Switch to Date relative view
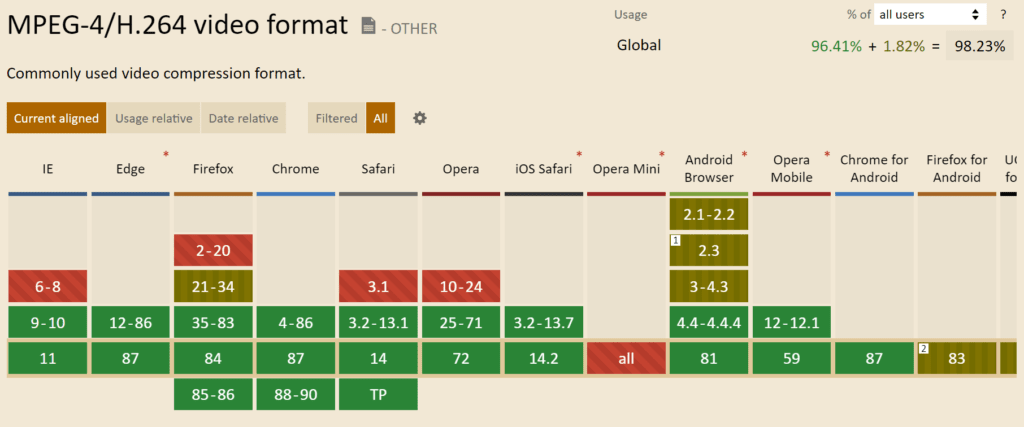The width and height of the screenshot is (1024, 427). pos(243,118)
